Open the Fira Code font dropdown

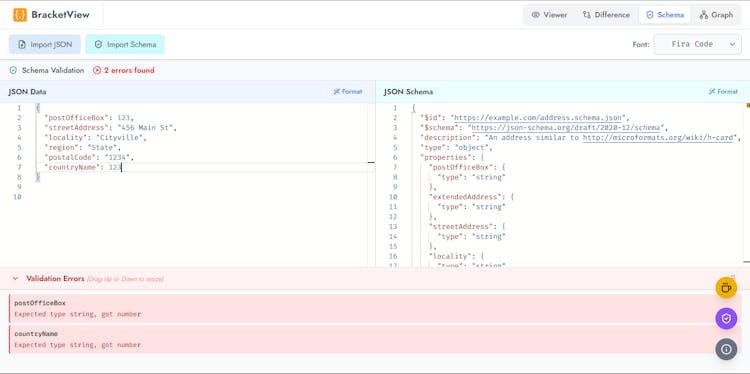coord(697,44)
